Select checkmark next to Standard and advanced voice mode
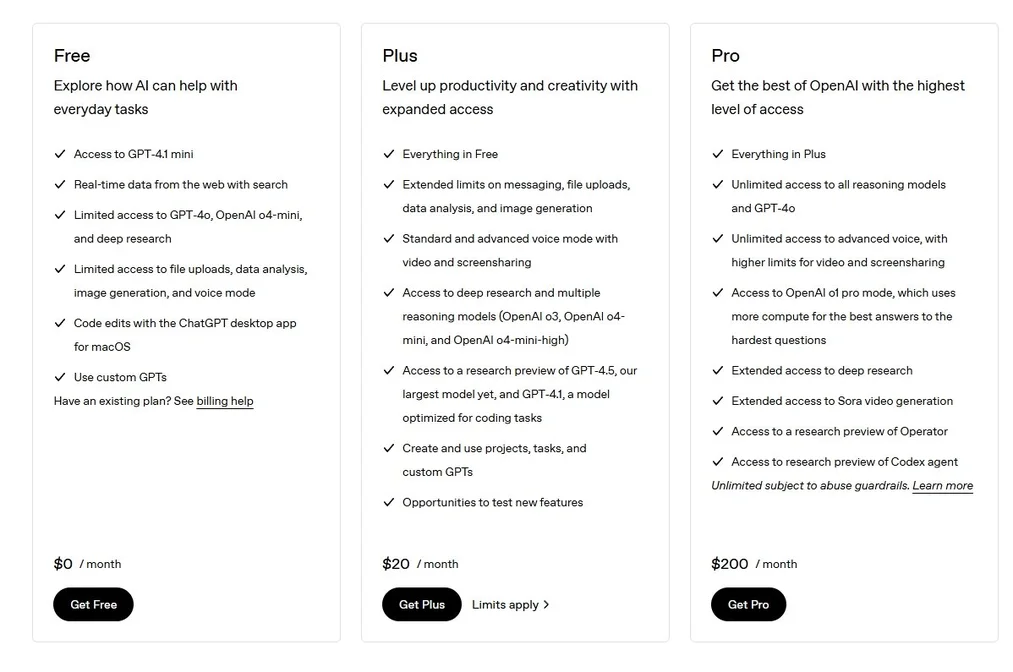The width and height of the screenshot is (1013, 672). [389, 238]
